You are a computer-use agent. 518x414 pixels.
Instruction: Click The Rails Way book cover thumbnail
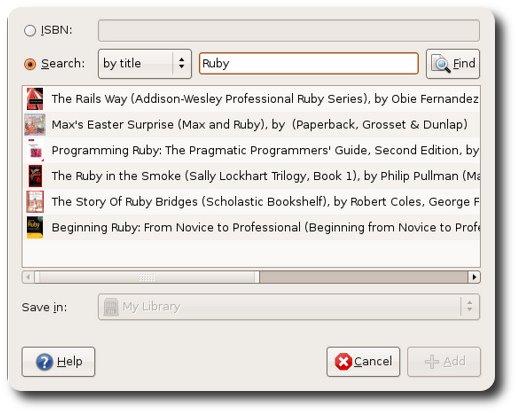click(x=35, y=99)
